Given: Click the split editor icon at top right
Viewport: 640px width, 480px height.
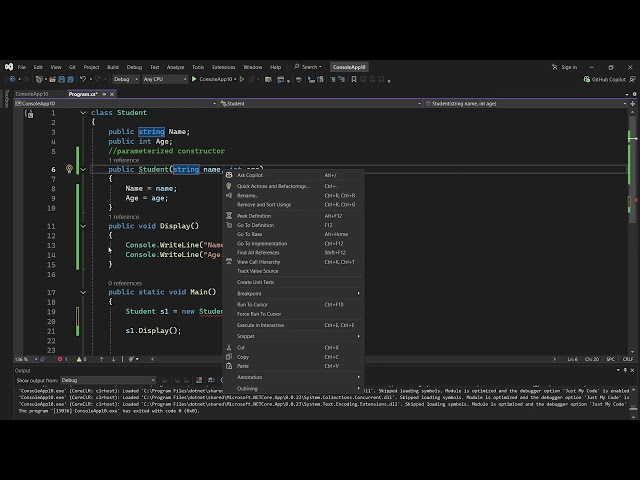Looking at the screenshot, I should [x=633, y=104].
